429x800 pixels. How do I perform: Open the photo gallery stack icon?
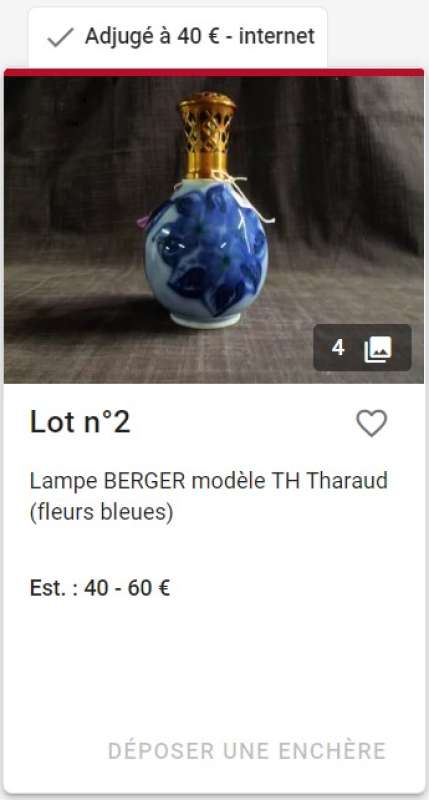pyautogui.click(x=378, y=349)
